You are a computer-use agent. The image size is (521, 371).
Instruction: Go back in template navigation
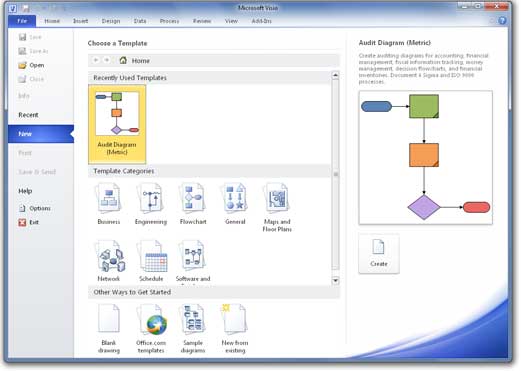click(x=96, y=60)
